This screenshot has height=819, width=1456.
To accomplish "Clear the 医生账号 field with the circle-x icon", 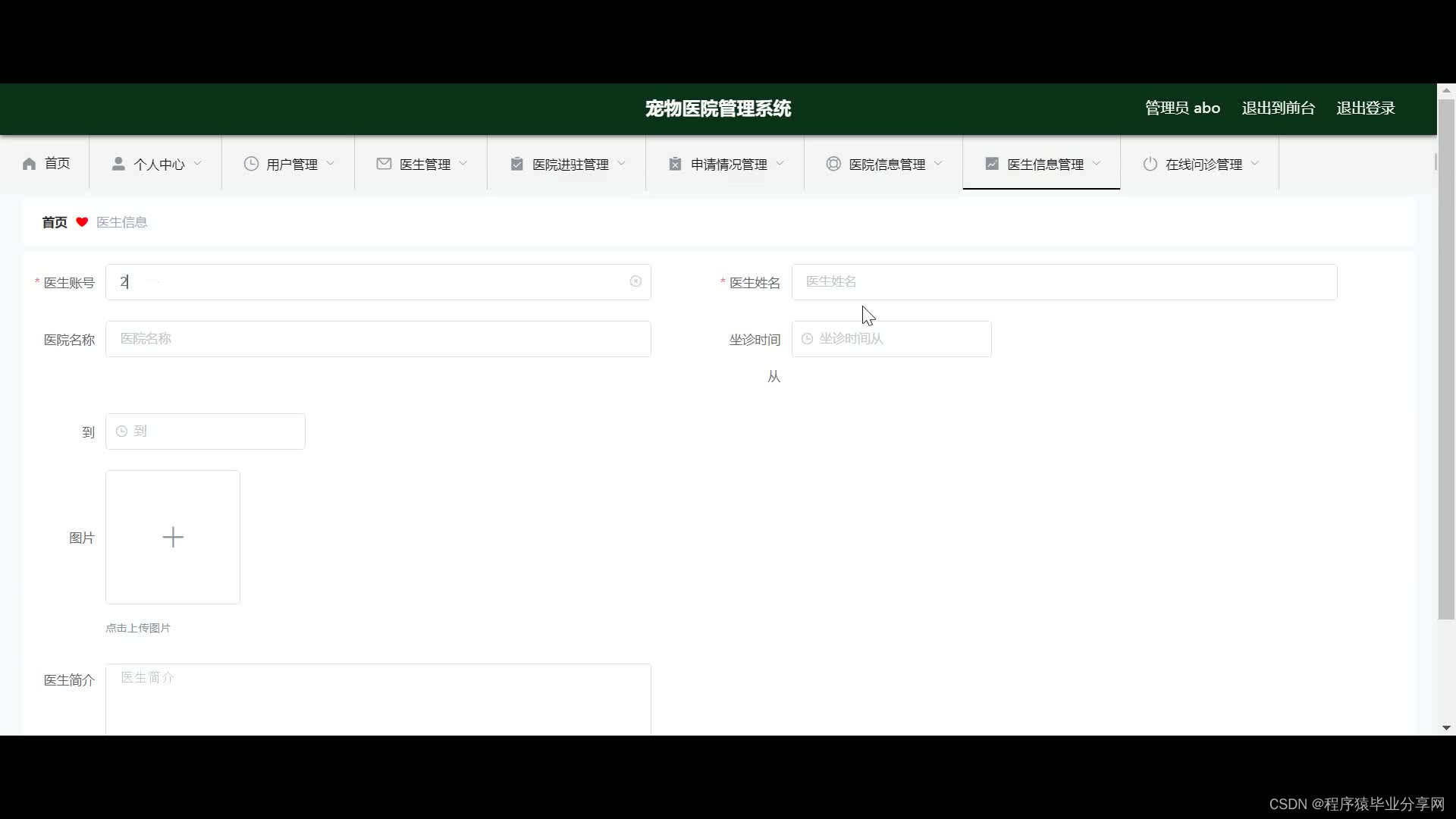I will tap(635, 281).
